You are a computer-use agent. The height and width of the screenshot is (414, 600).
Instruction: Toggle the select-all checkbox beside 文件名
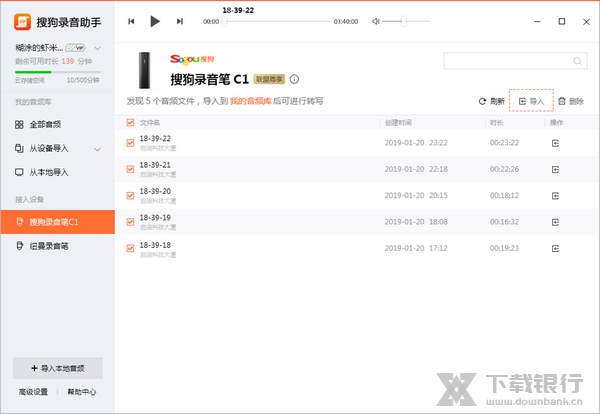[x=130, y=122]
